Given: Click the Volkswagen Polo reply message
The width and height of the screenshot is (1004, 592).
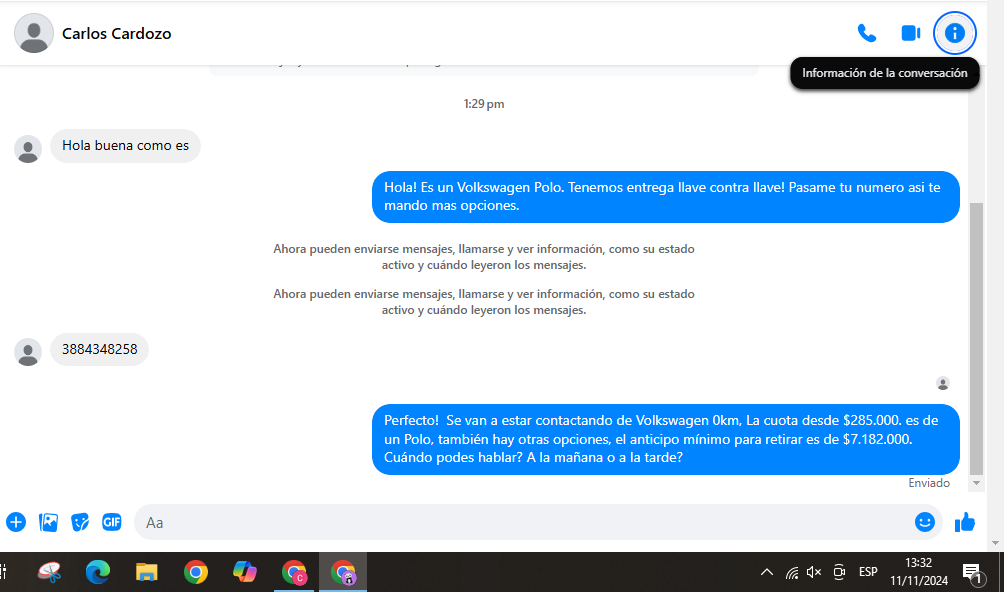Looking at the screenshot, I should pos(666,196).
